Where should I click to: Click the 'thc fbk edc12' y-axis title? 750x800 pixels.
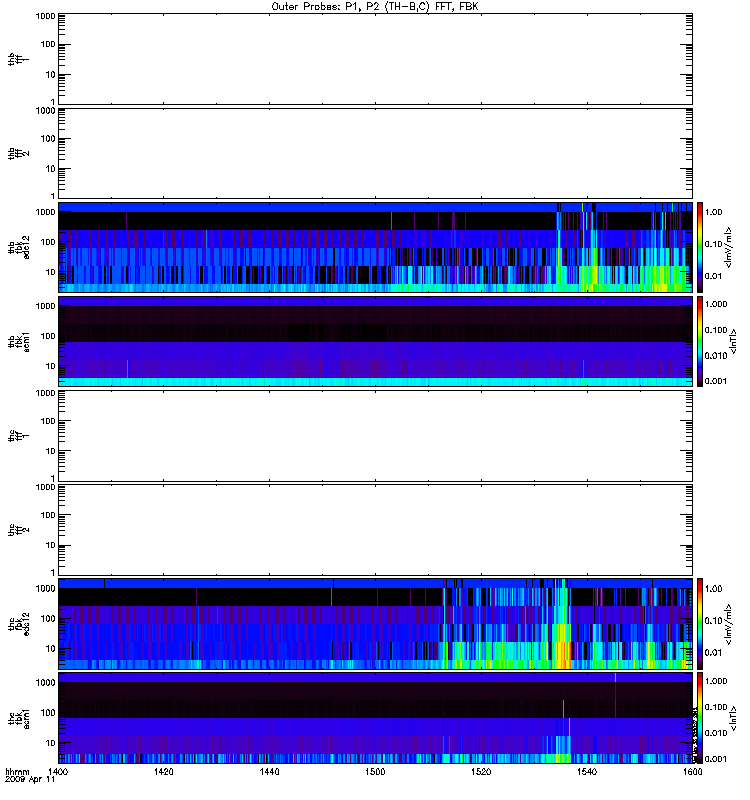coord(18,624)
